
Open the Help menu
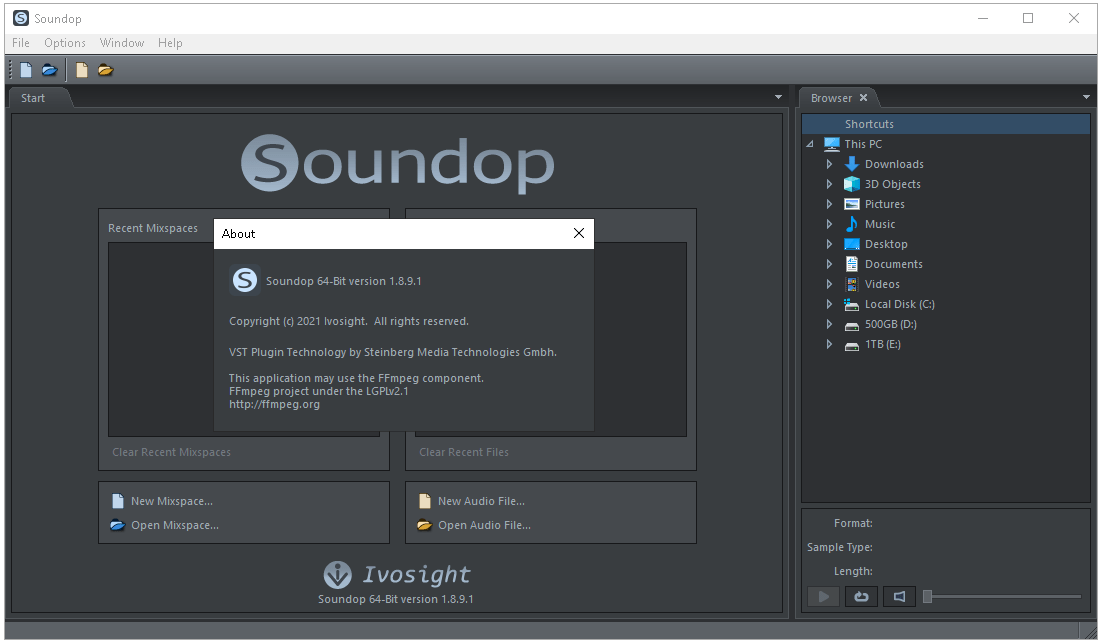170,43
